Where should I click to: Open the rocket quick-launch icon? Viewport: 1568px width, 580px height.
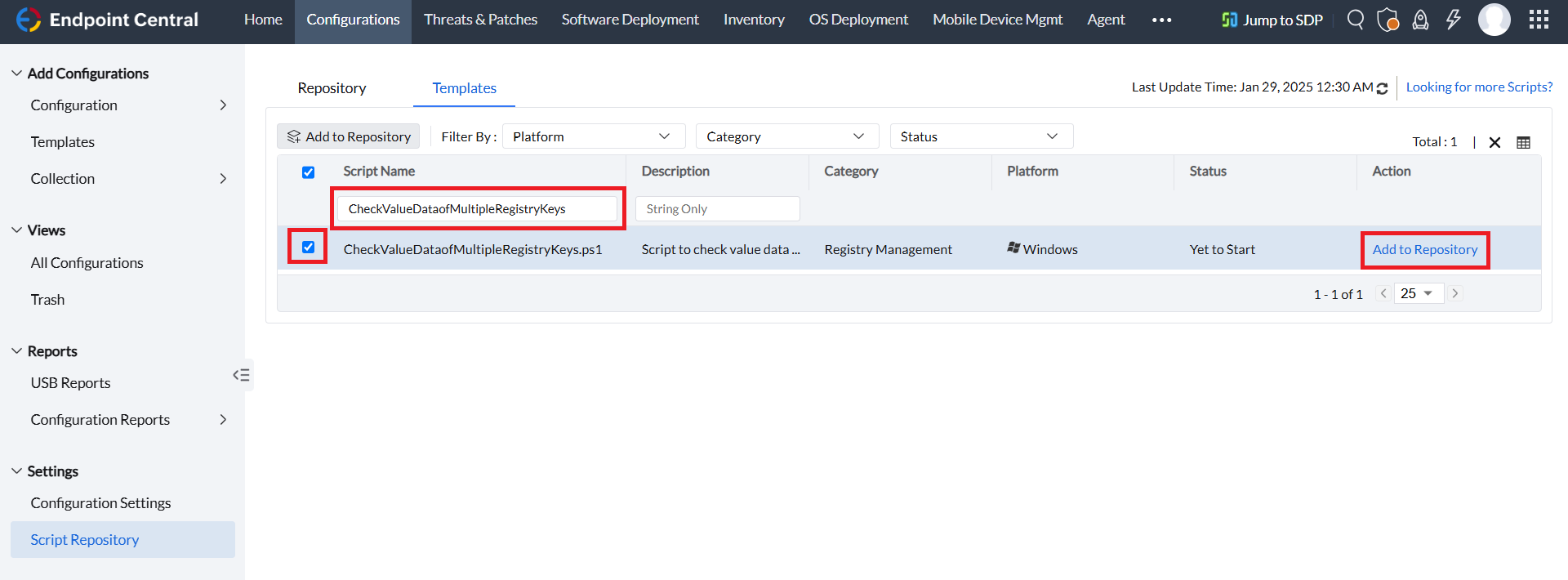(1421, 20)
